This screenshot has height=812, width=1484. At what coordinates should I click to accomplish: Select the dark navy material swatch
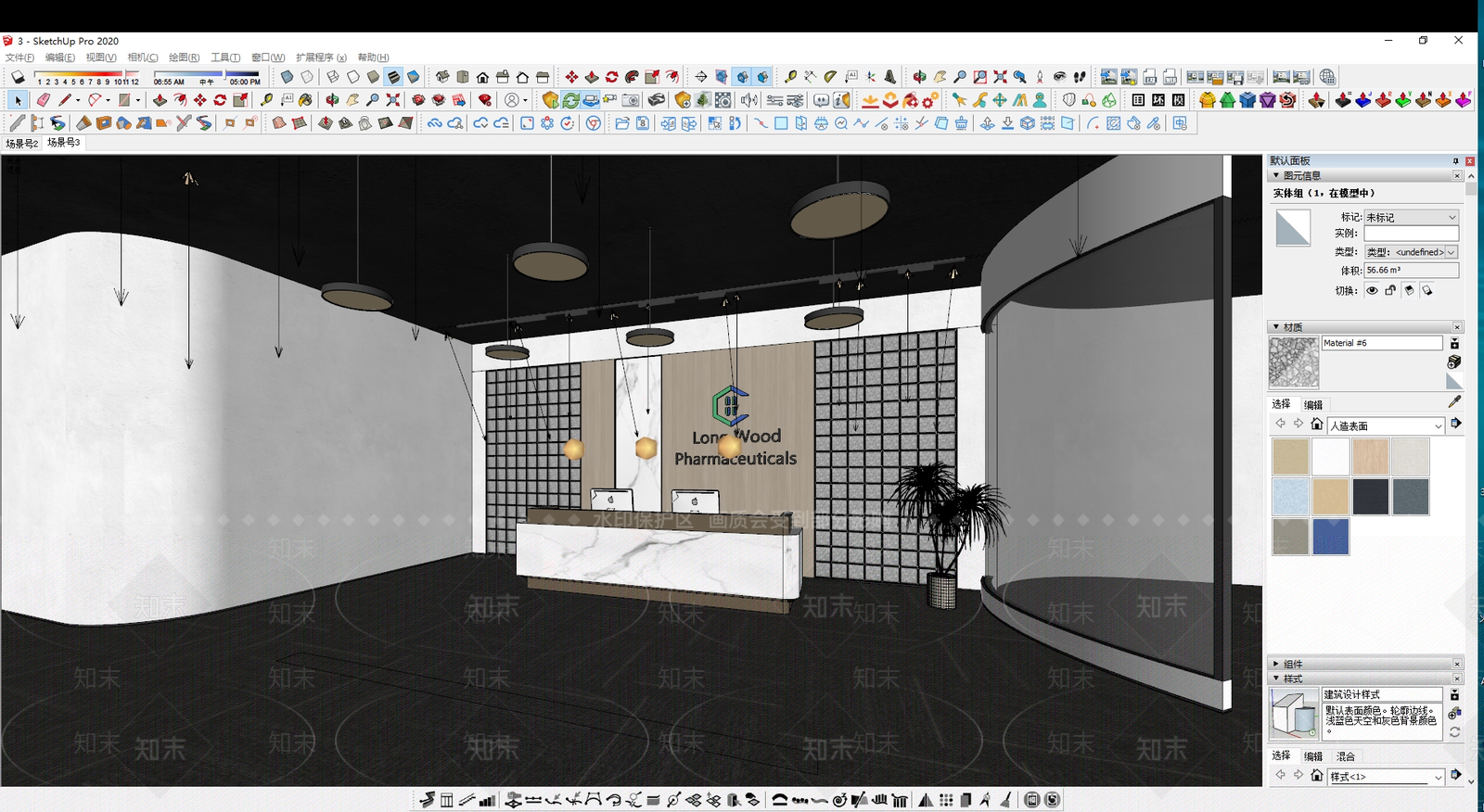[1370, 497]
